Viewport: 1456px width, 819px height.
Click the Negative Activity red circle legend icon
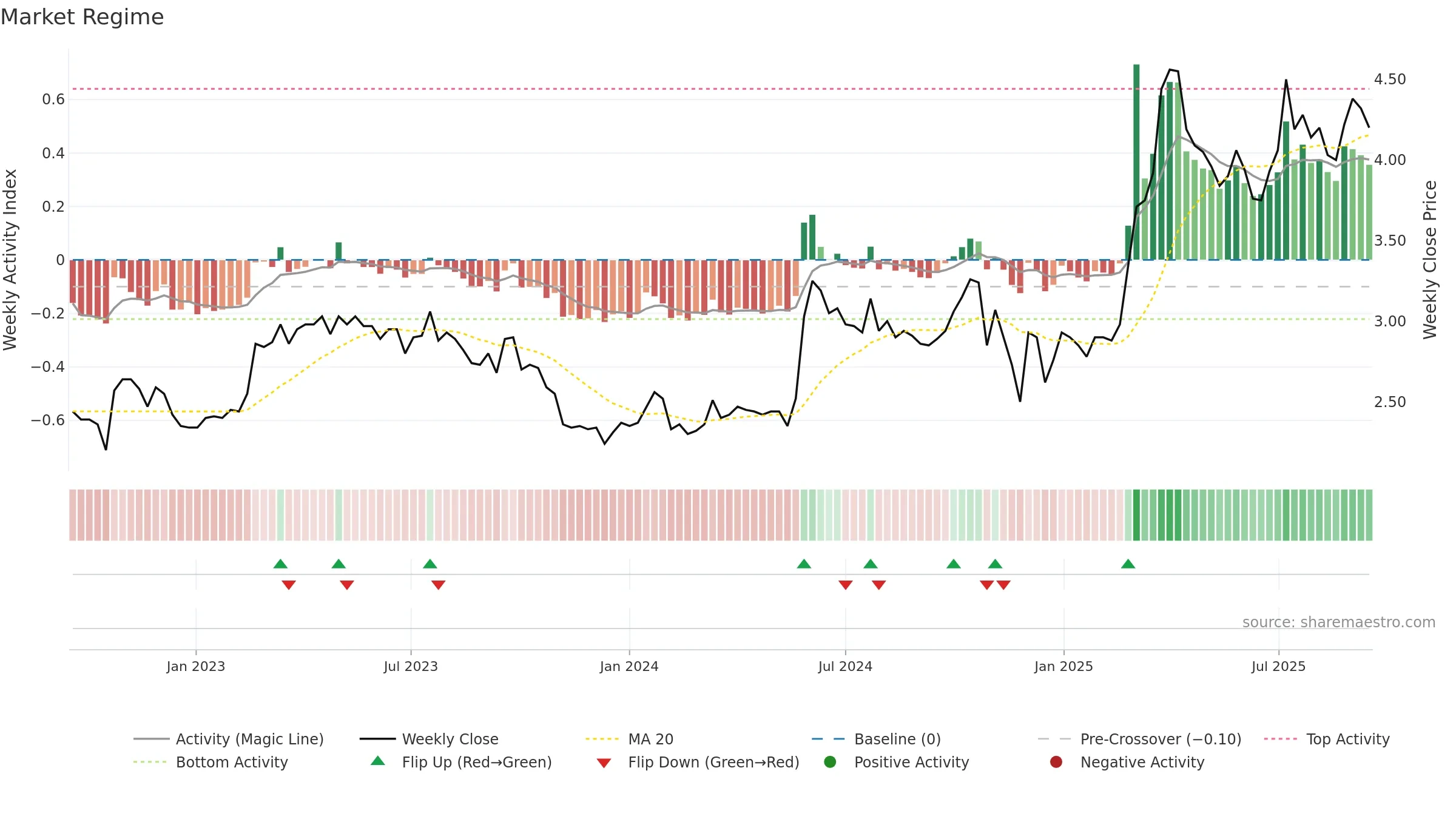(1056, 761)
